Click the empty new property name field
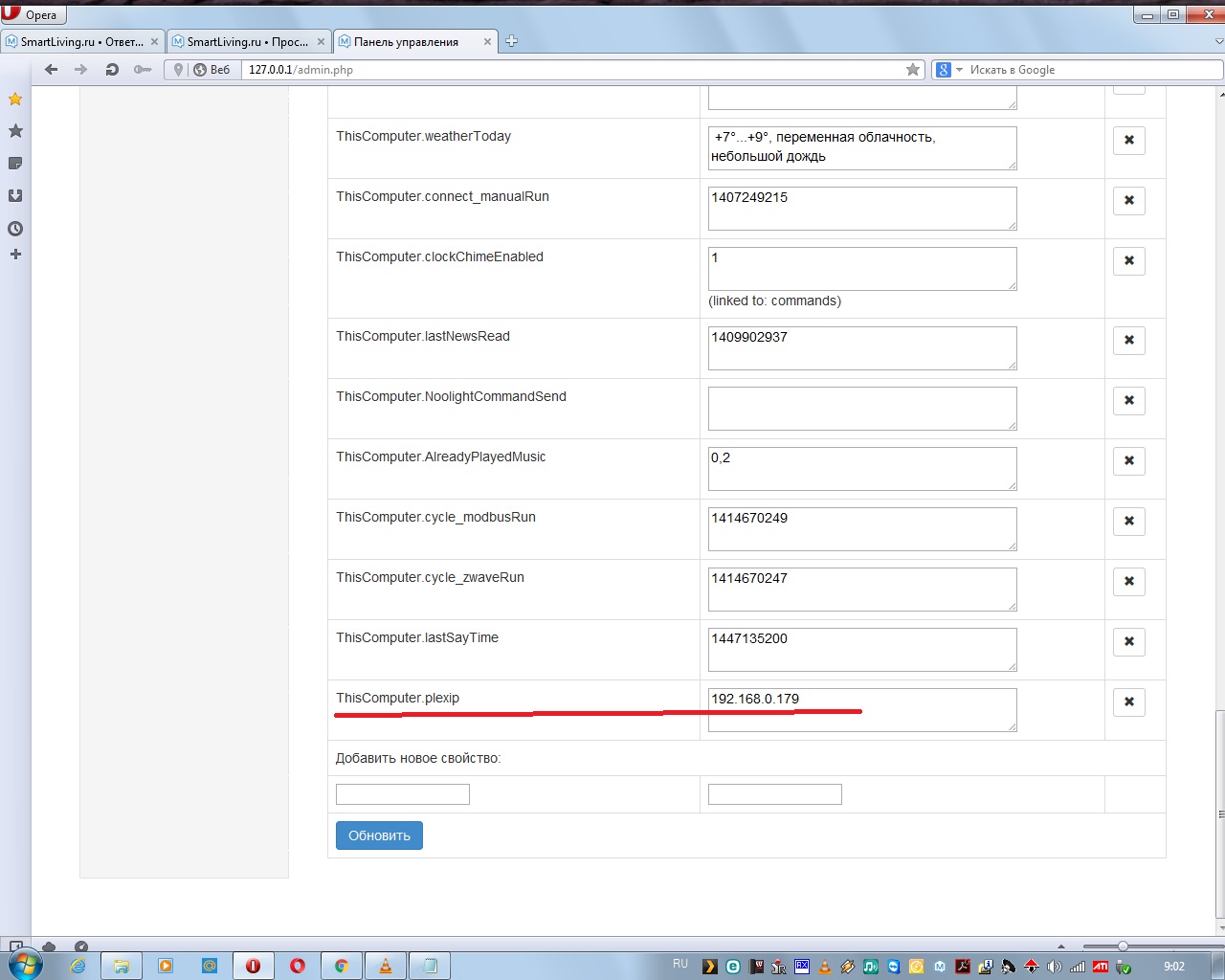 [402, 793]
